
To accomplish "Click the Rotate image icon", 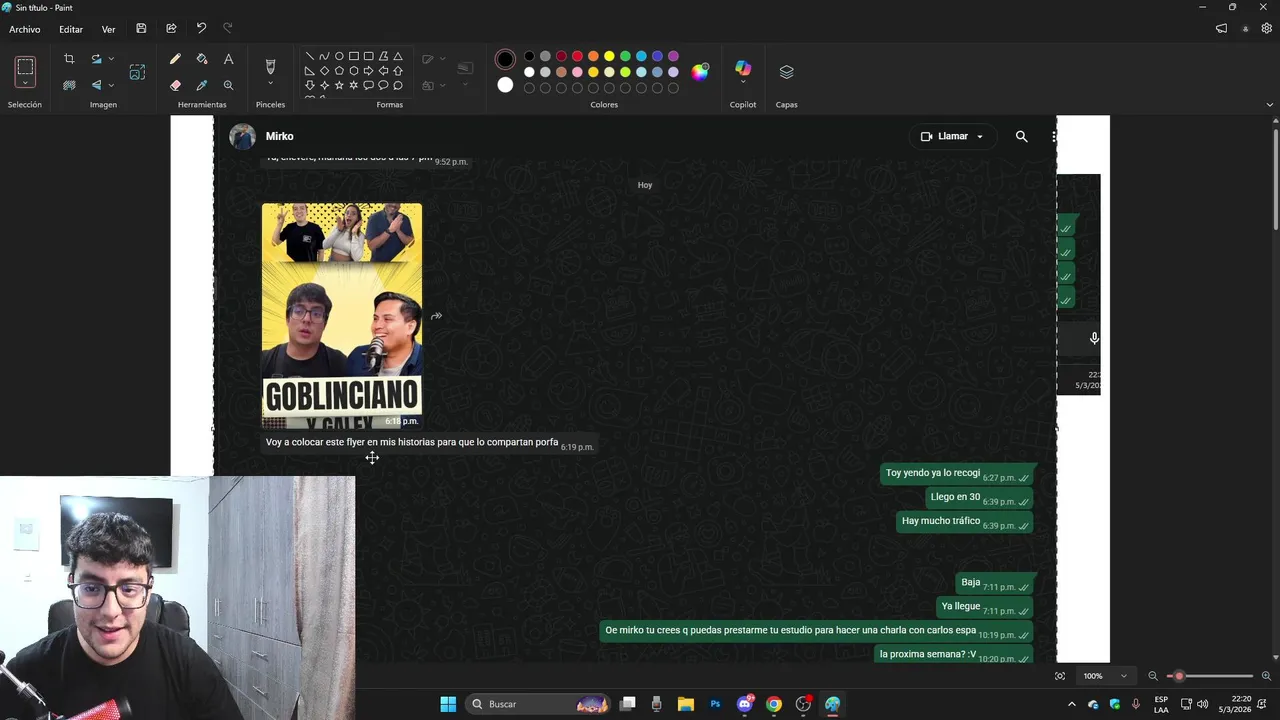I will [x=96, y=59].
